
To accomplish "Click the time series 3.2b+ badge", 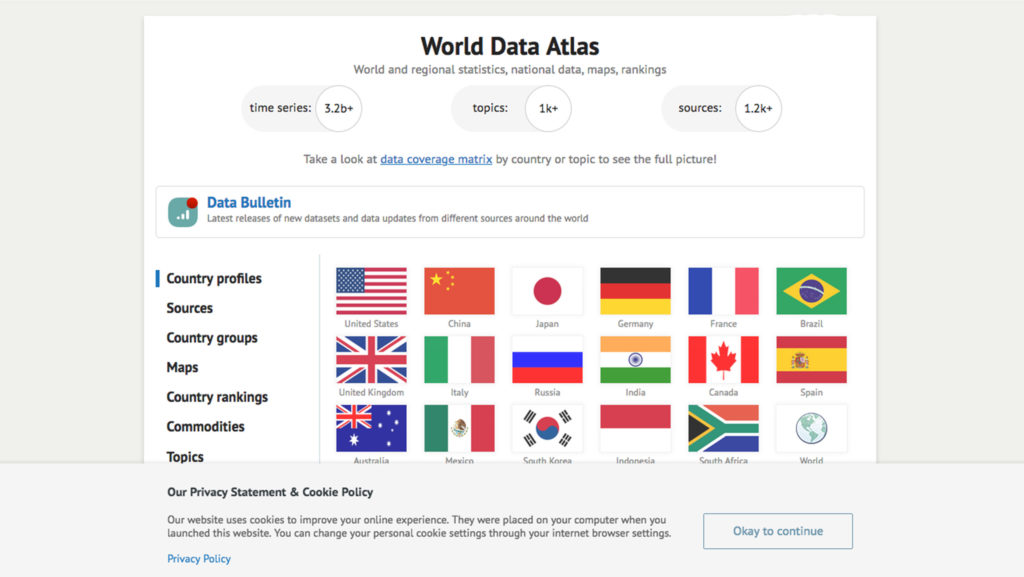I will pos(301,108).
